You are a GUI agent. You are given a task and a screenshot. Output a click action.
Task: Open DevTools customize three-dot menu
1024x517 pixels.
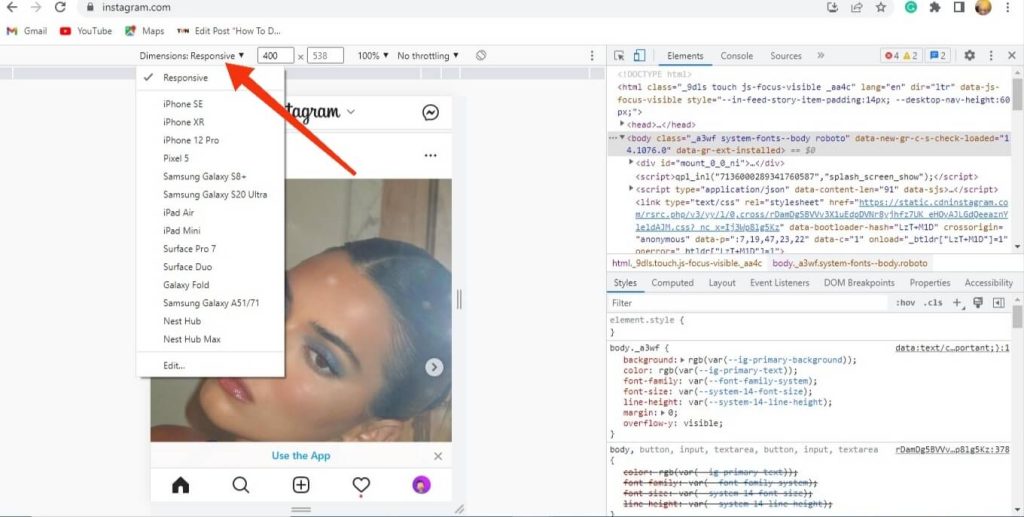(x=991, y=55)
